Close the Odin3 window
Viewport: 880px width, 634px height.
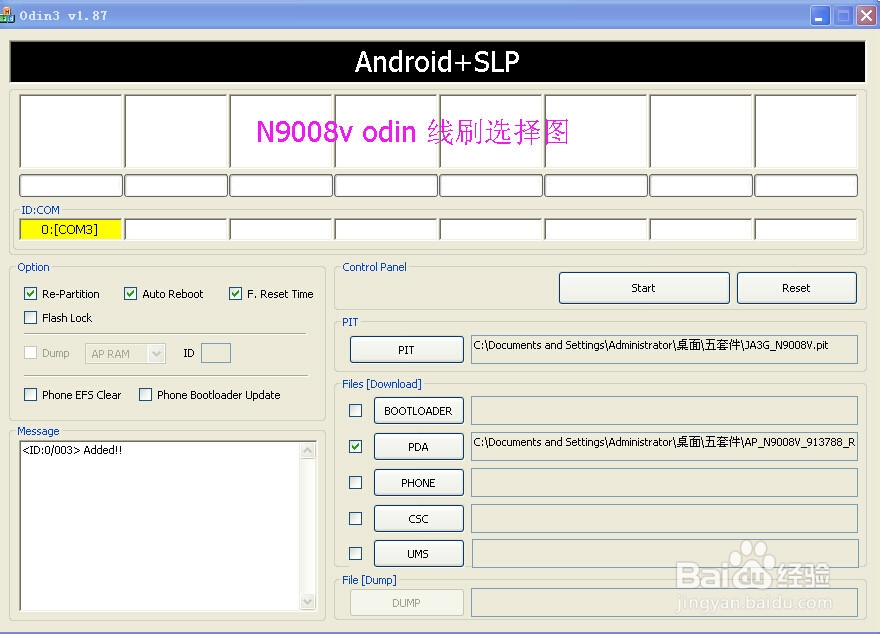pos(867,16)
